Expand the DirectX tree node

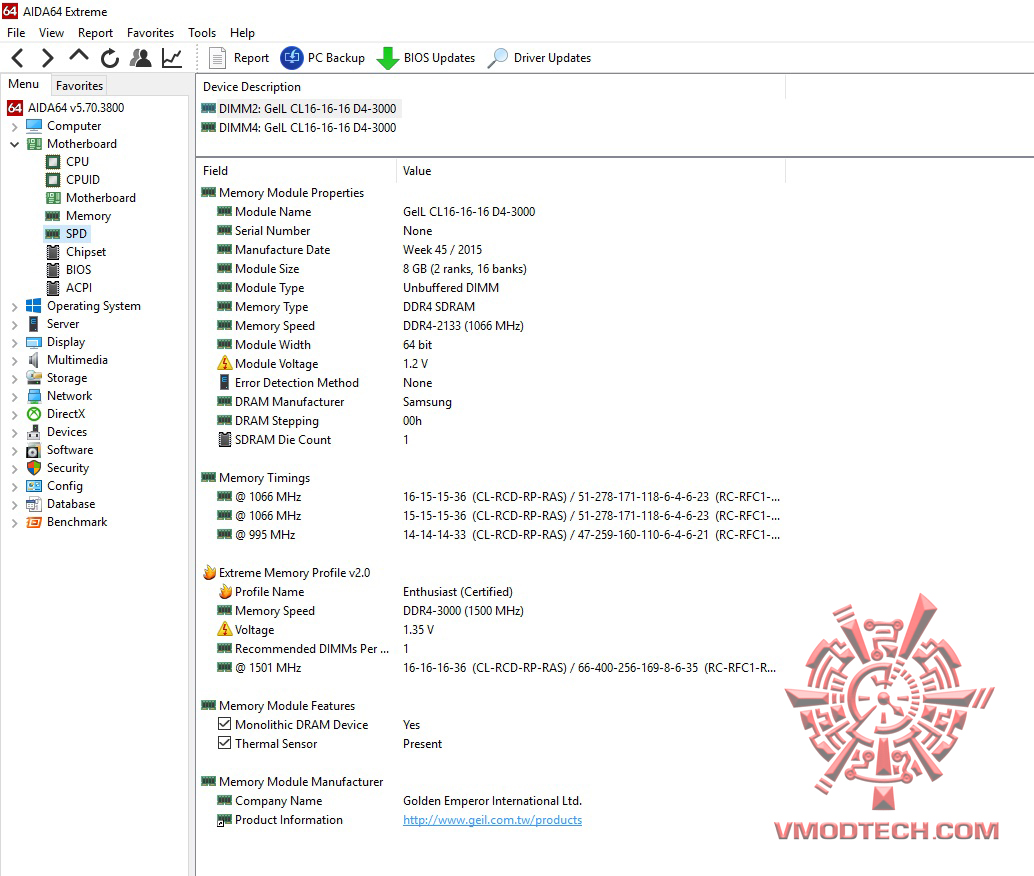point(15,415)
